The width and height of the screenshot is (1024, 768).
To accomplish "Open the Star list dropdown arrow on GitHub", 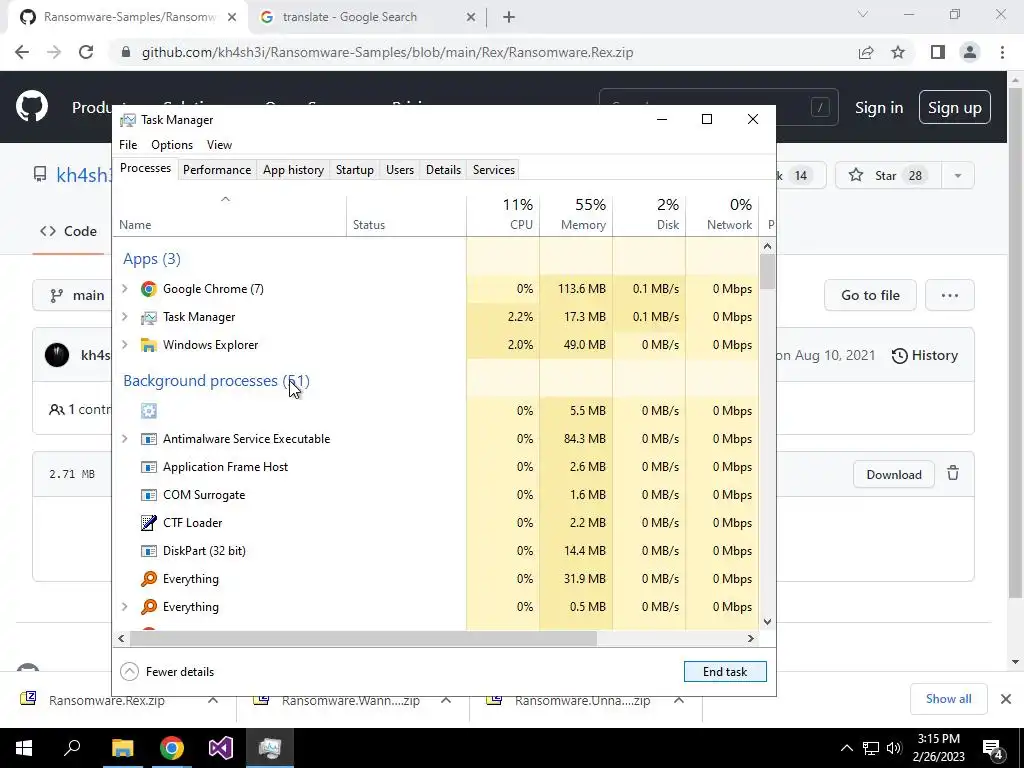I will (x=958, y=175).
